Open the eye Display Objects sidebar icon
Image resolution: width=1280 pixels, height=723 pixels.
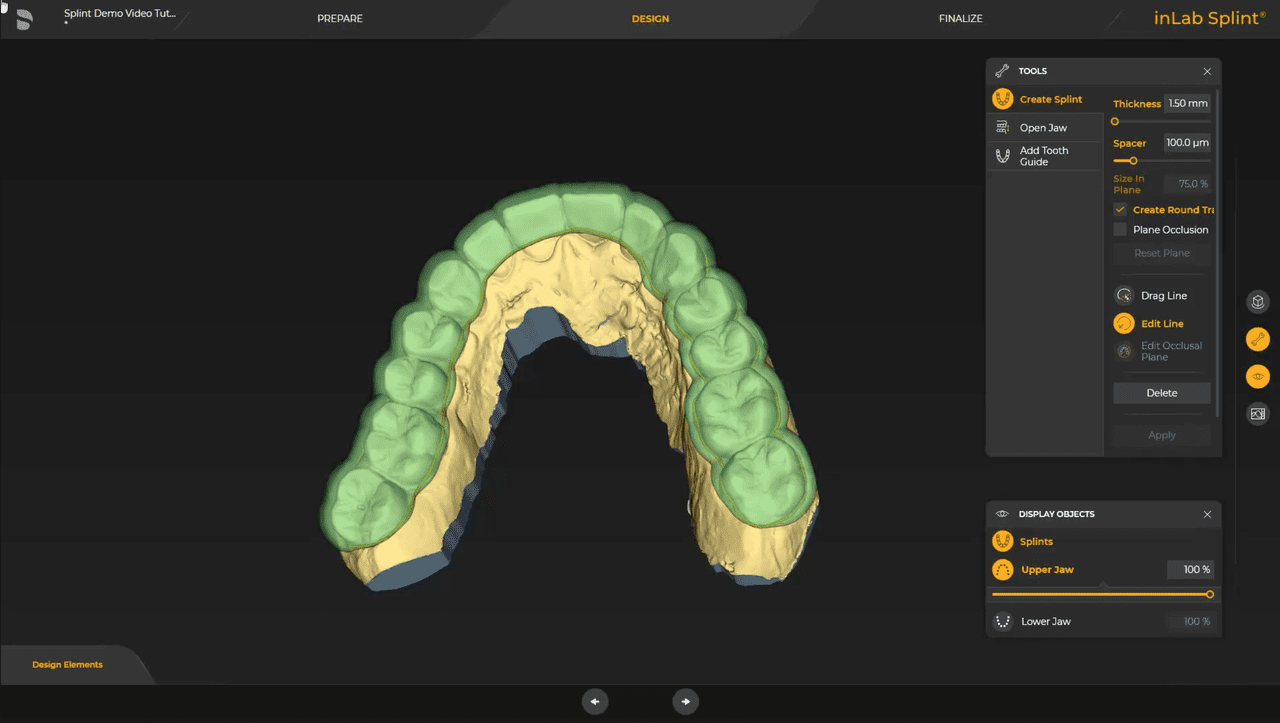click(1257, 376)
